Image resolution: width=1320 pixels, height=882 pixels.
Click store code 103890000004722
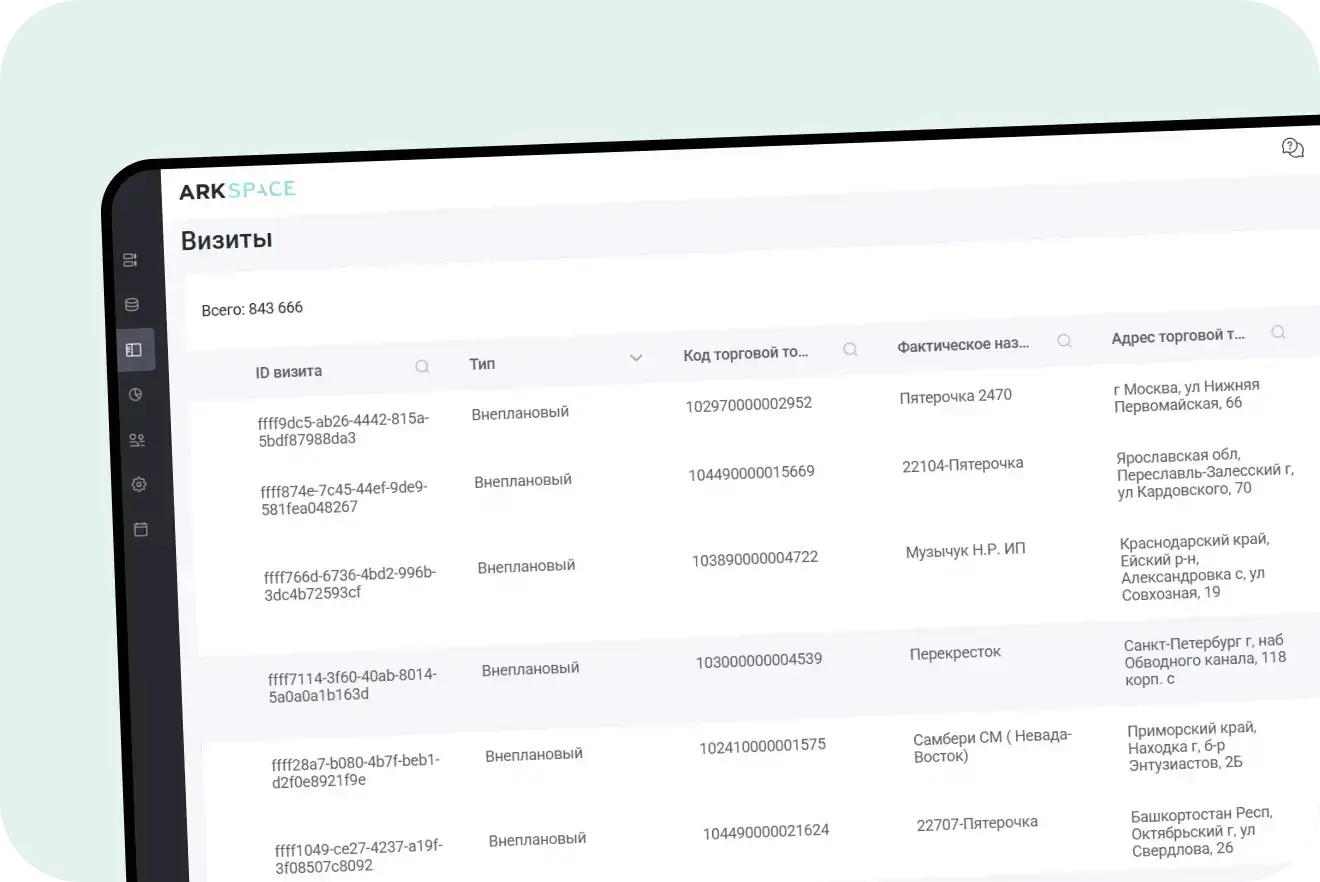[755, 558]
